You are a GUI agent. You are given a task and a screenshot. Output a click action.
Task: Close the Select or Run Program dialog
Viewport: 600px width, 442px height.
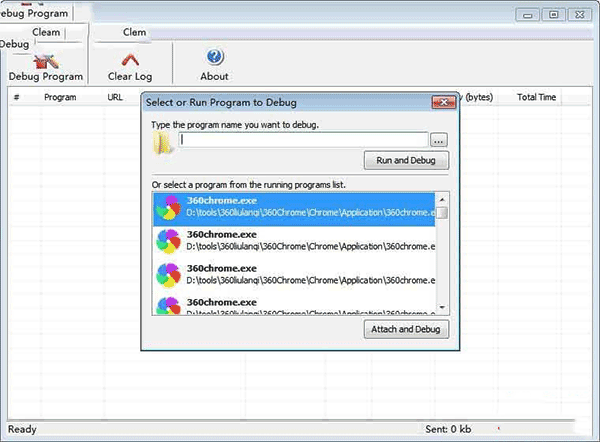pyautogui.click(x=443, y=102)
